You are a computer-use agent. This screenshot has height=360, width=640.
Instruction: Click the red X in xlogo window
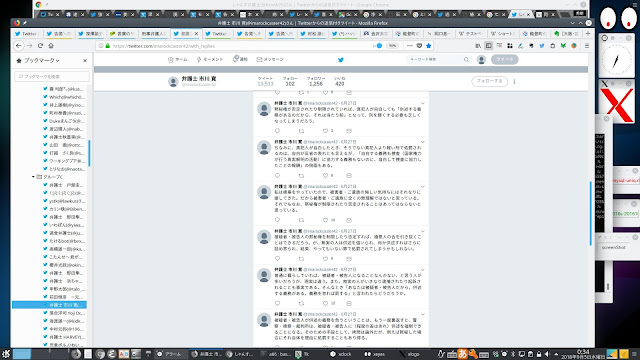pos(617,104)
